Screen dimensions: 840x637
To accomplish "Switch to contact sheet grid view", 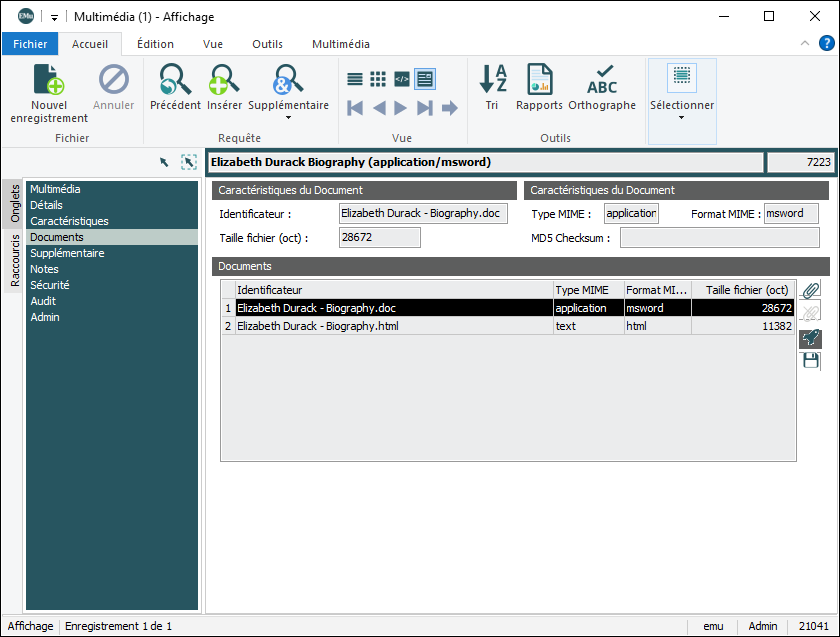I will (x=378, y=79).
